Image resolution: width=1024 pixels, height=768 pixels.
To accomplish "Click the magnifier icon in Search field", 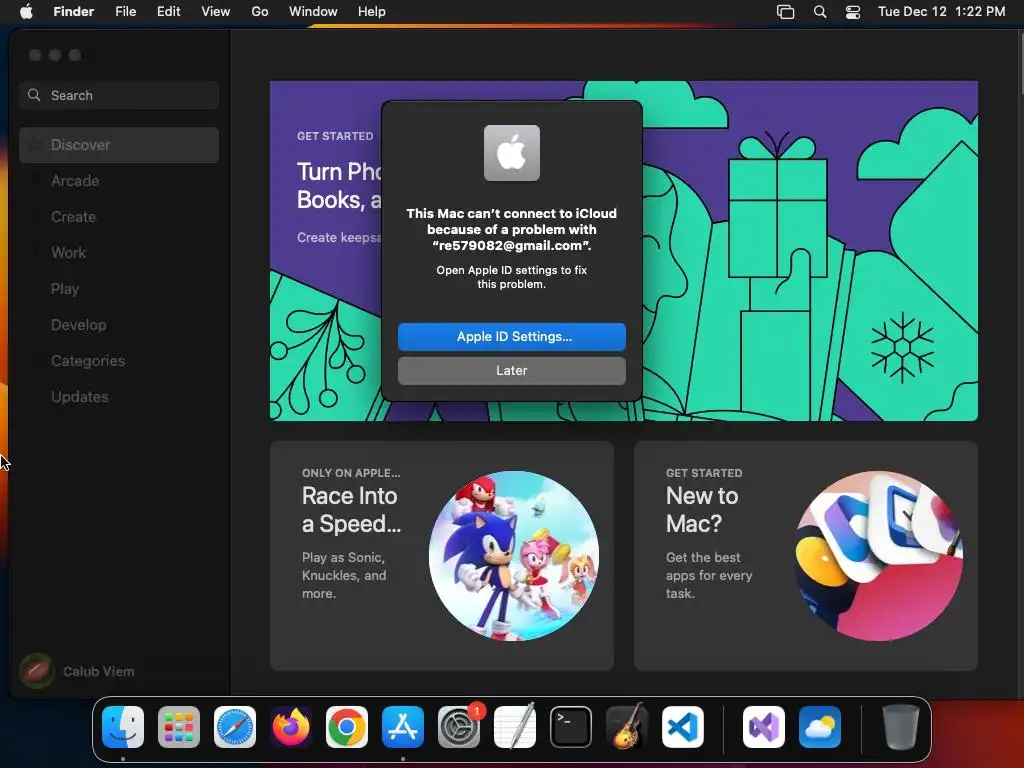I will [34, 95].
